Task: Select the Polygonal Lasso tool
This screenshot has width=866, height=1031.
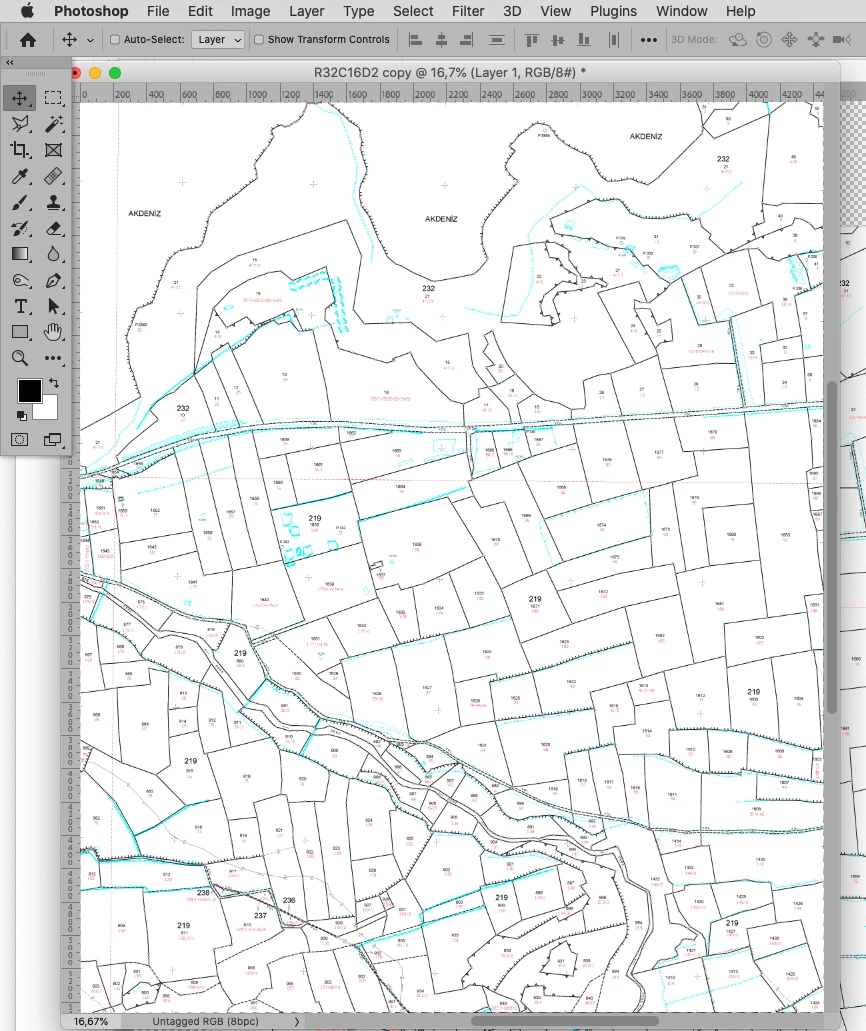Action: (x=20, y=124)
